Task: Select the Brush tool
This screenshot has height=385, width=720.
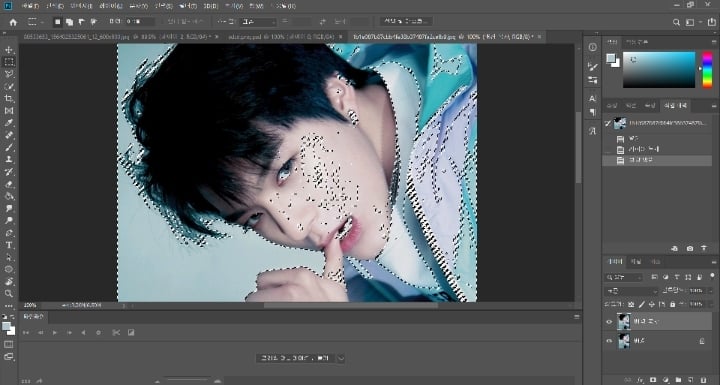Action: click(9, 147)
